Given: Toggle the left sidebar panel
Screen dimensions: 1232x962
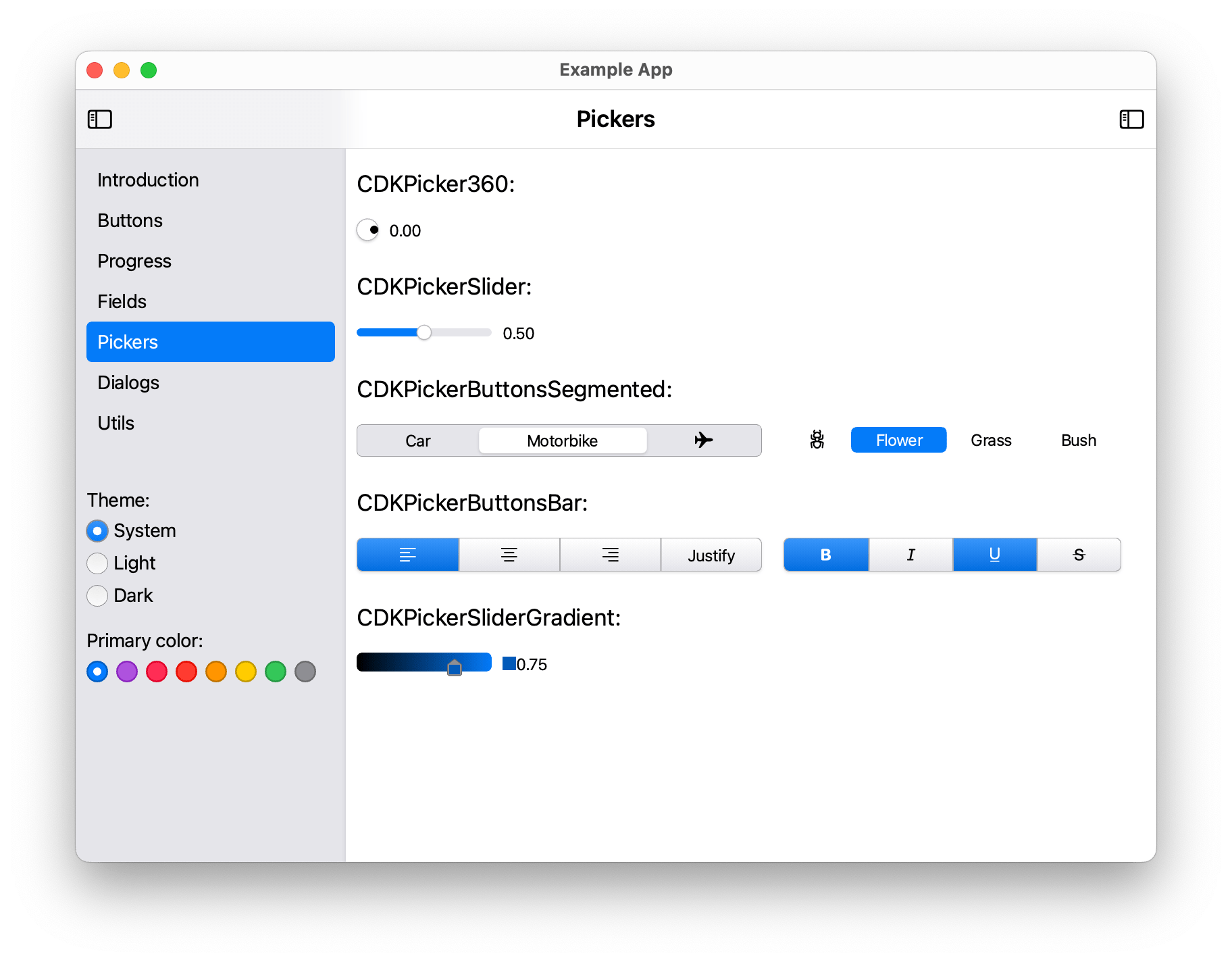Looking at the screenshot, I should 99,119.
